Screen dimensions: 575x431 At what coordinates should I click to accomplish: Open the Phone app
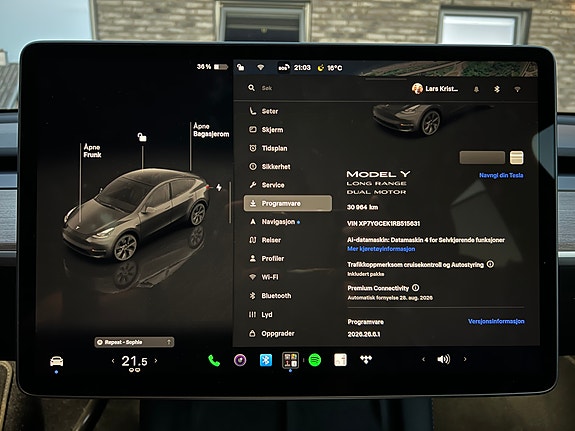click(x=214, y=361)
